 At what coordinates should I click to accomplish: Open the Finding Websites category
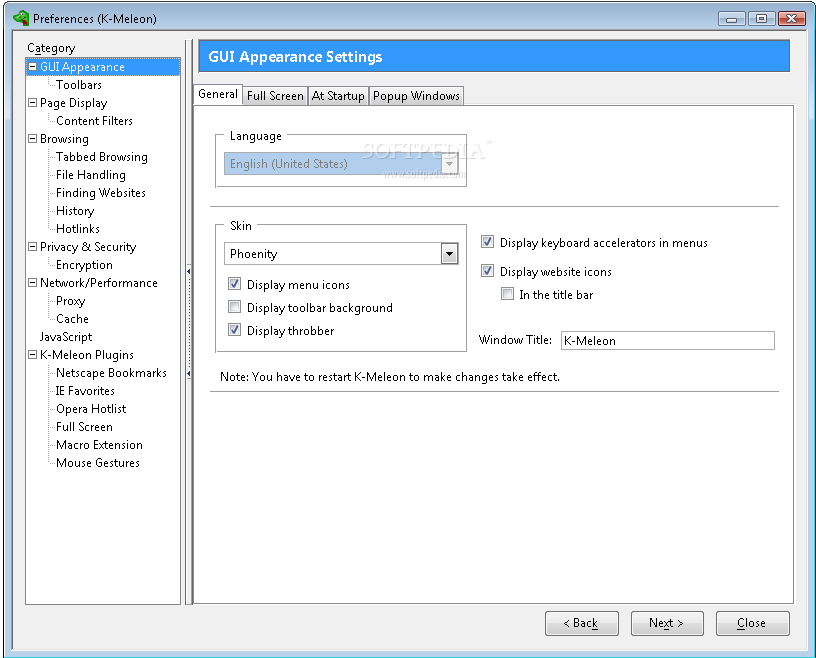tap(100, 193)
